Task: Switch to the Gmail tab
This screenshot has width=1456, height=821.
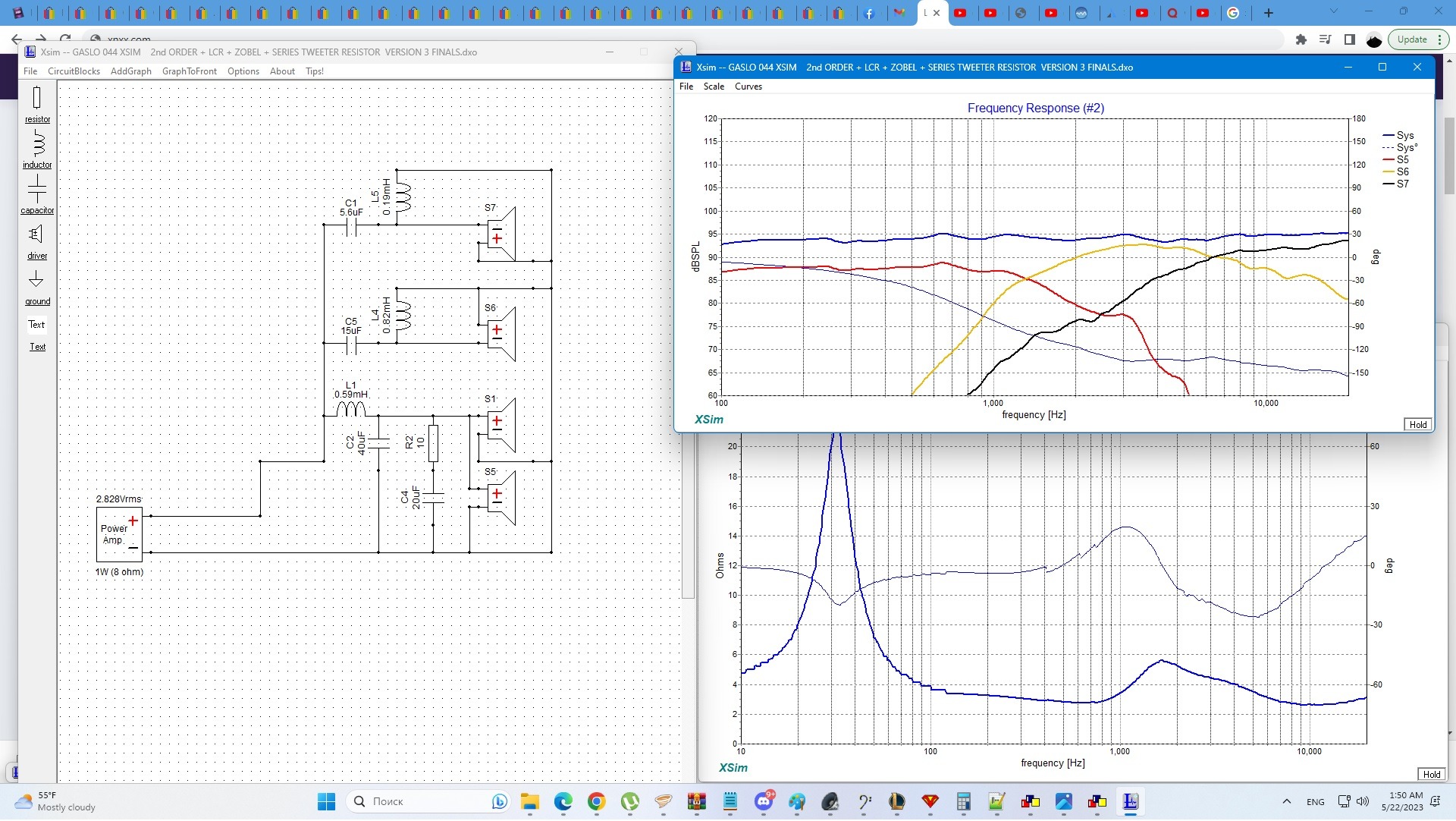Action: [x=900, y=13]
